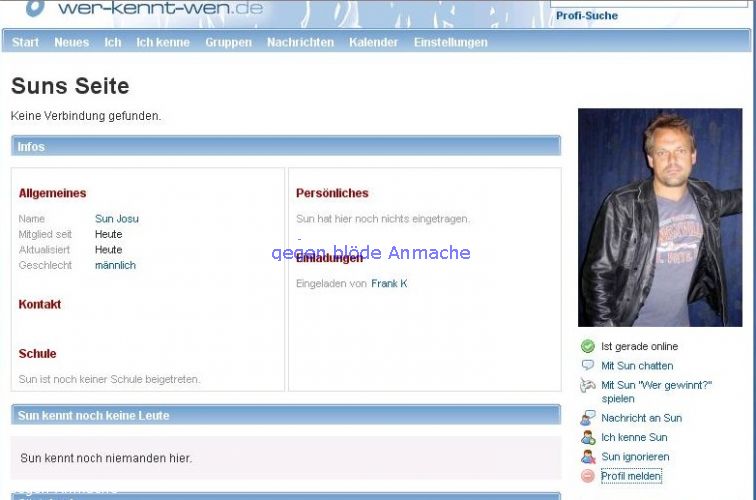Screen dimensions: 756x500
Task: Follow the Frank K inviter link
Action: 389,284
